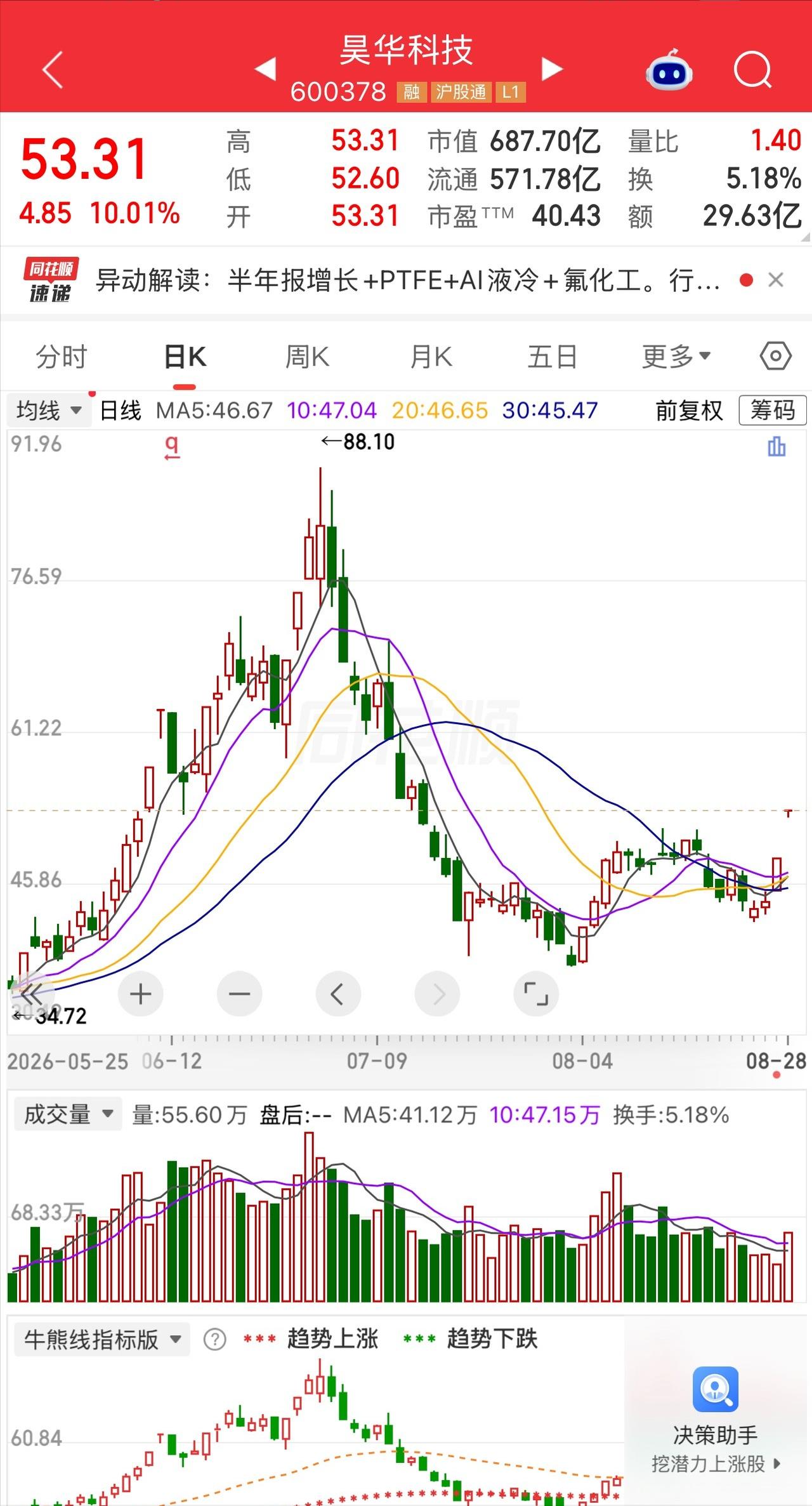This screenshot has height=1506, width=812.
Task: Tap the 沪股通 badge
Action: point(461,92)
